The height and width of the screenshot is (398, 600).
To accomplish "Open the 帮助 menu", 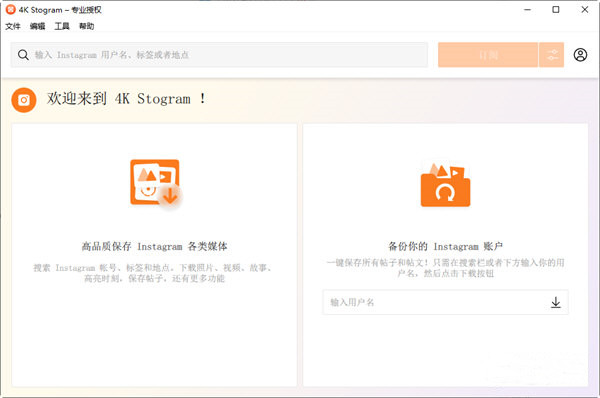I will point(86,26).
